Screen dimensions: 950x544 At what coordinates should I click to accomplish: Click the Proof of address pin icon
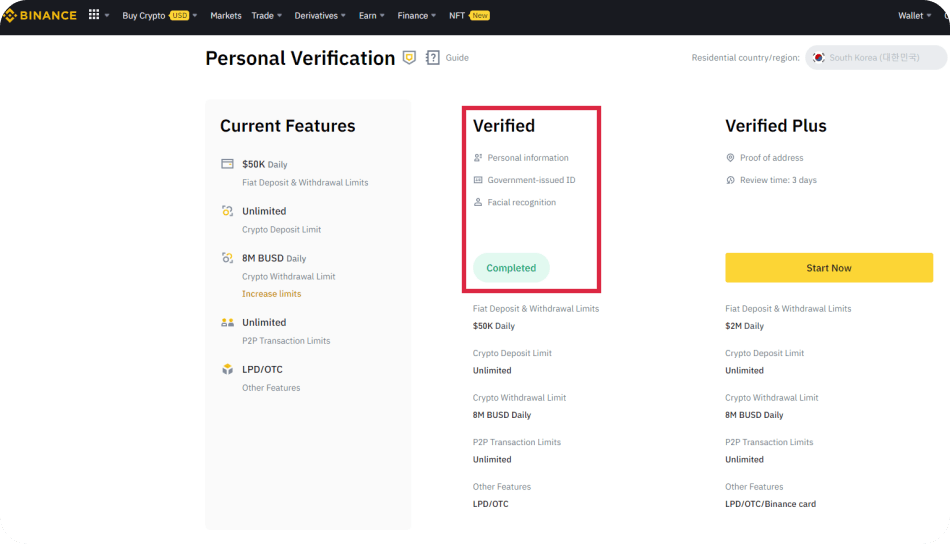point(730,158)
